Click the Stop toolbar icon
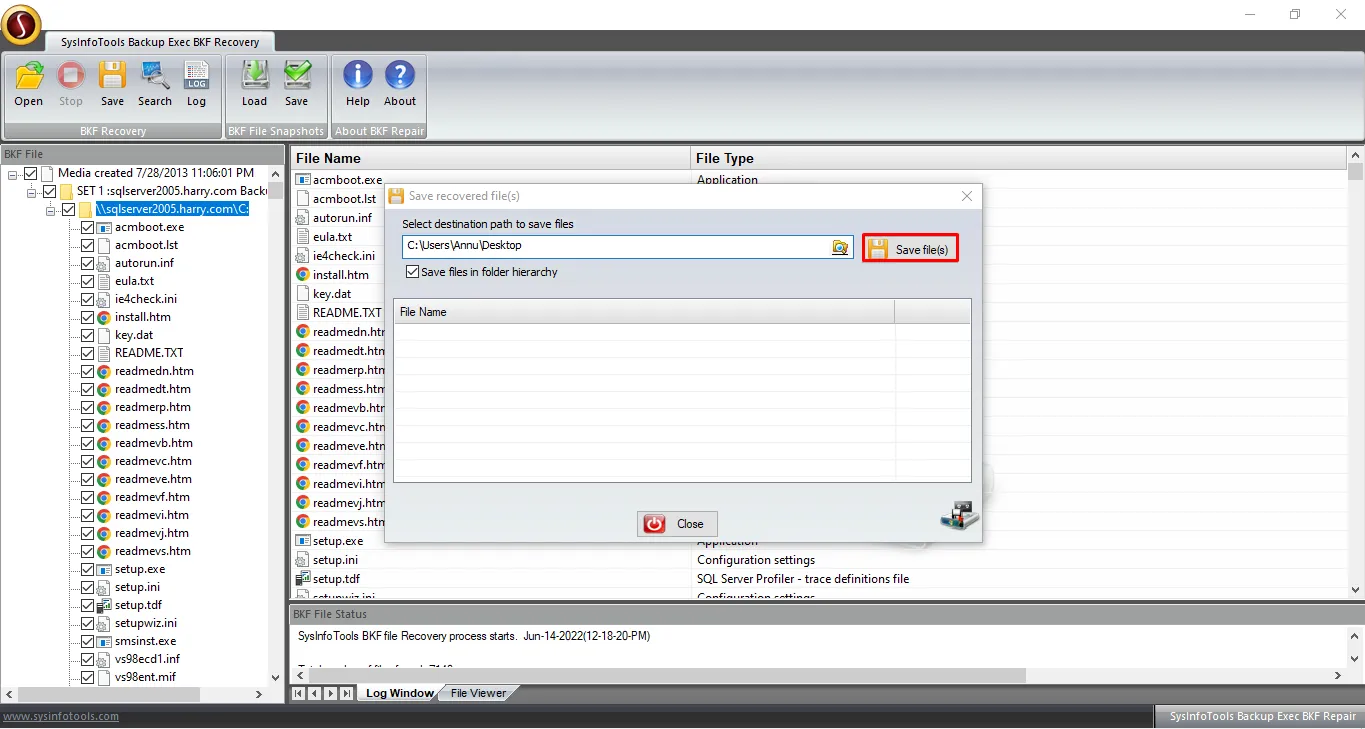This screenshot has height=729, width=1365. [71, 84]
